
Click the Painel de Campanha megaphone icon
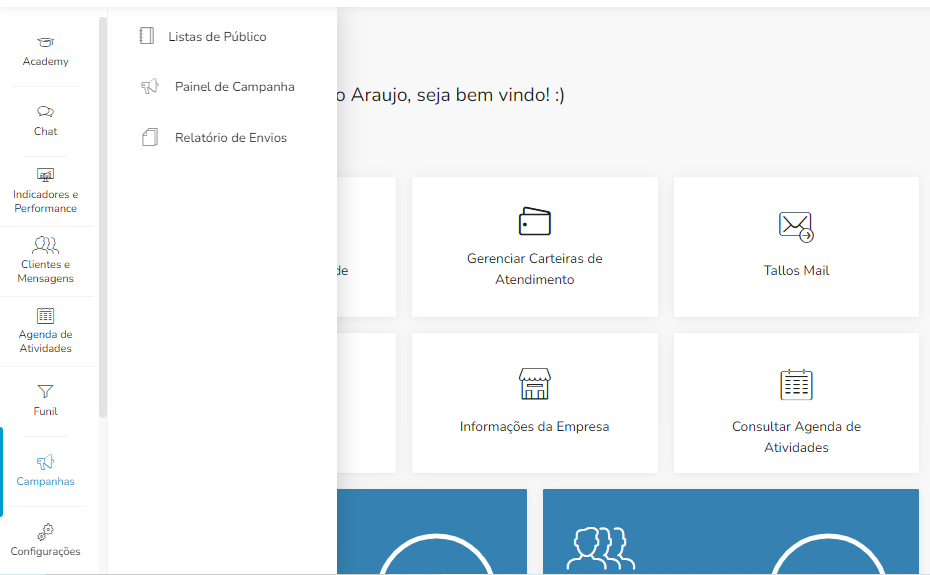(x=149, y=87)
